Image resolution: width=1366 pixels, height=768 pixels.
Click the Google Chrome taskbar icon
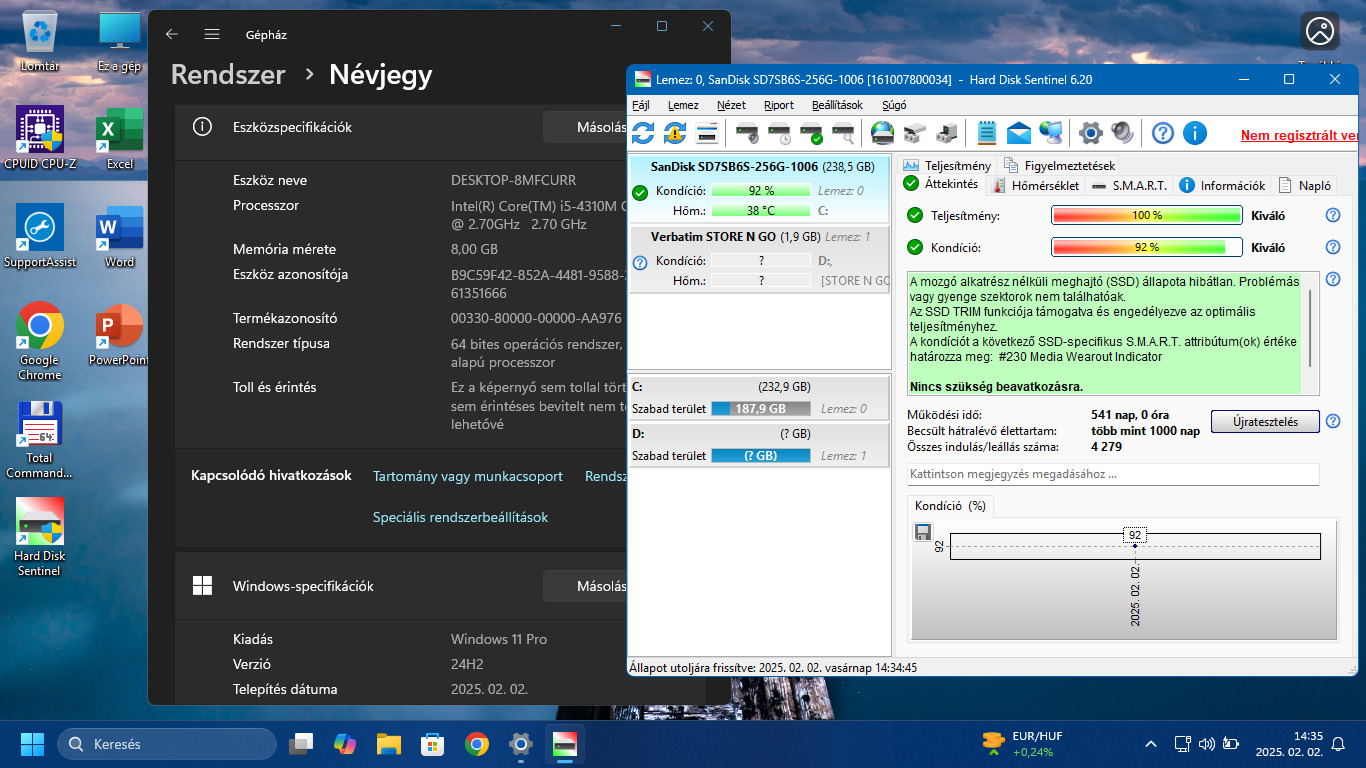(477, 744)
